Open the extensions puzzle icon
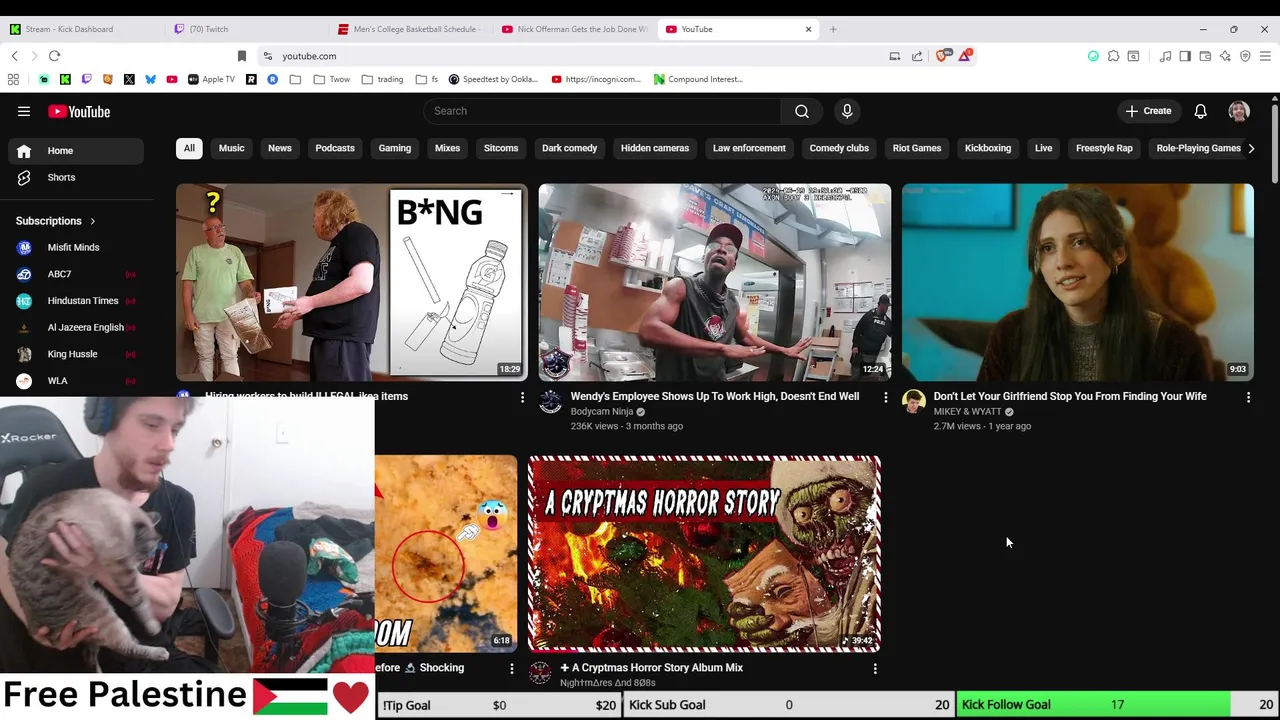Screen dimensions: 1280x720 point(1113,56)
